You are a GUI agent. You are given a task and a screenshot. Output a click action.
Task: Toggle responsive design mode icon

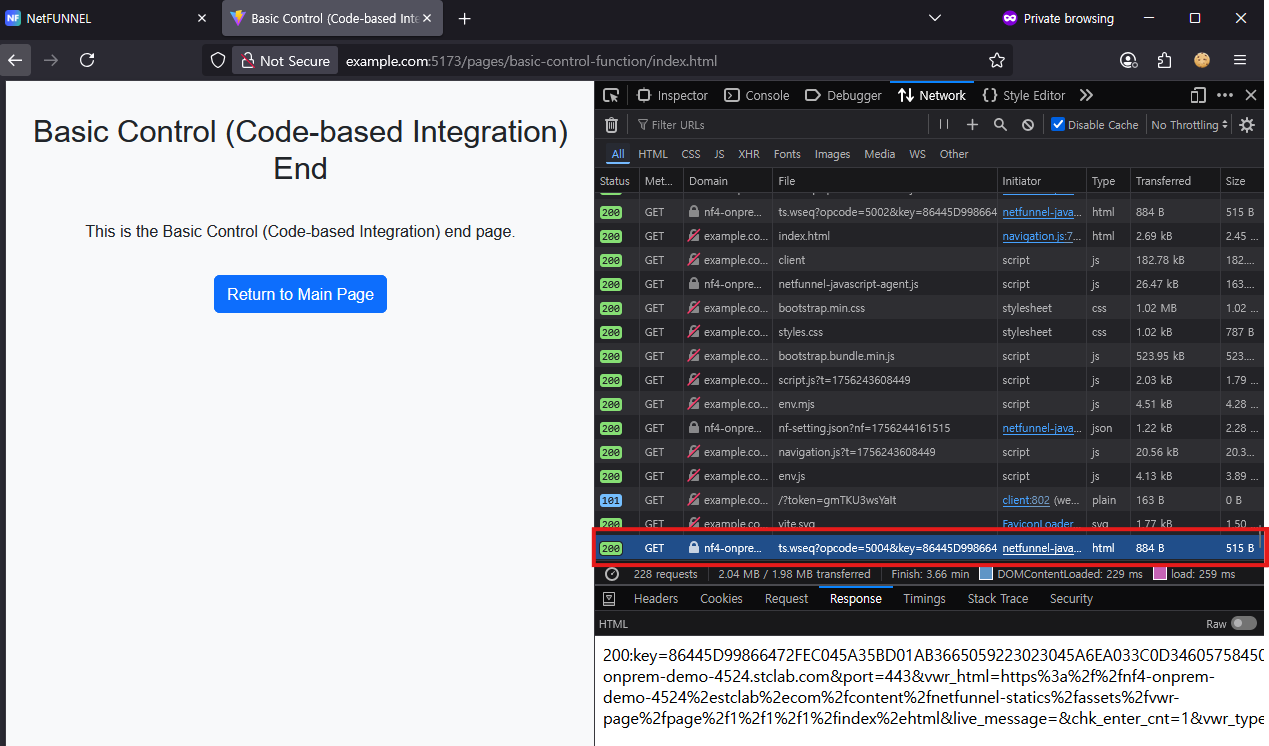tap(1198, 95)
